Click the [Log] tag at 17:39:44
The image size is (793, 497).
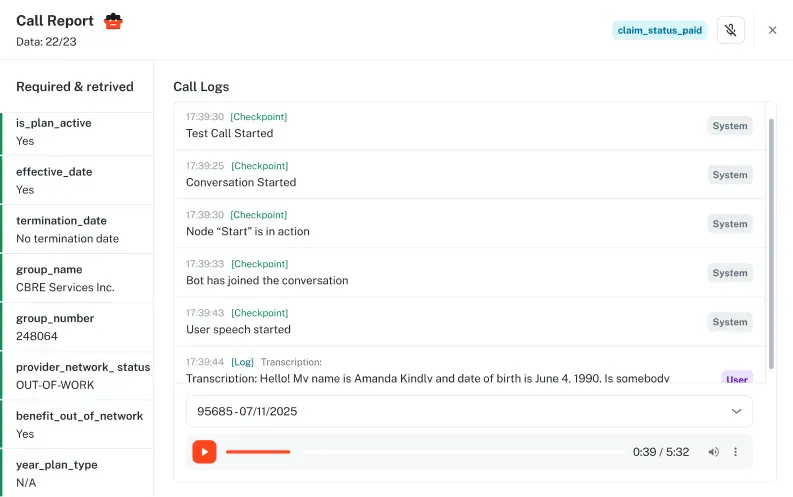[242, 362]
